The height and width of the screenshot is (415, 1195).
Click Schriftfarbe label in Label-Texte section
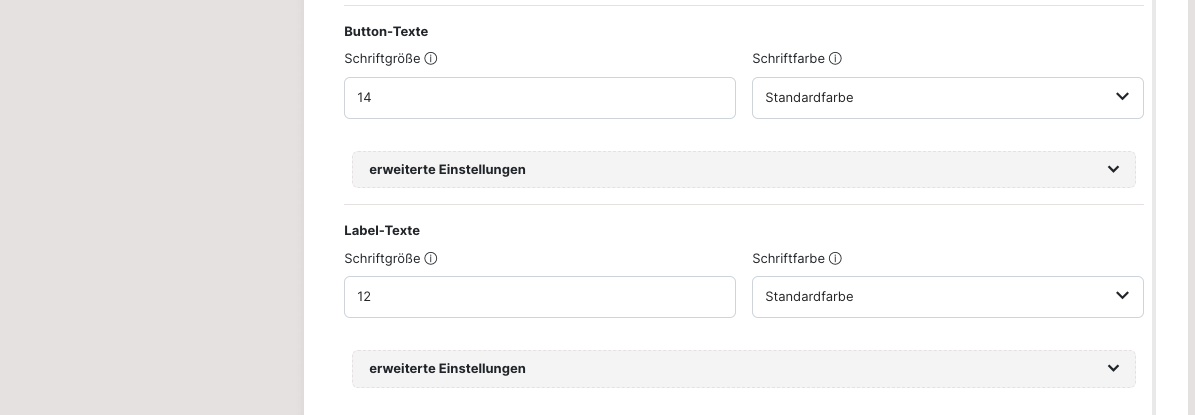788,259
